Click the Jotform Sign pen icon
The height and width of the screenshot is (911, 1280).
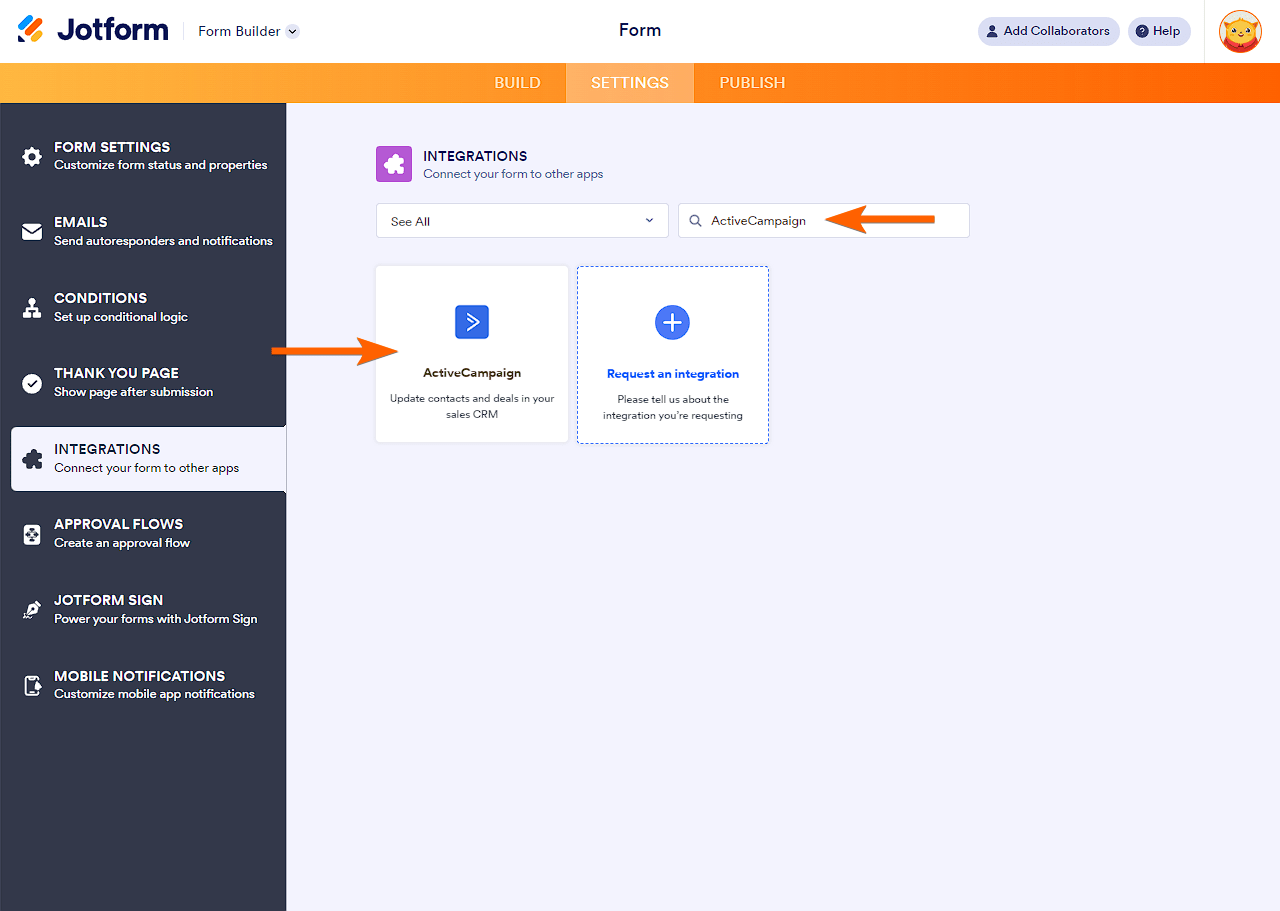pos(32,610)
